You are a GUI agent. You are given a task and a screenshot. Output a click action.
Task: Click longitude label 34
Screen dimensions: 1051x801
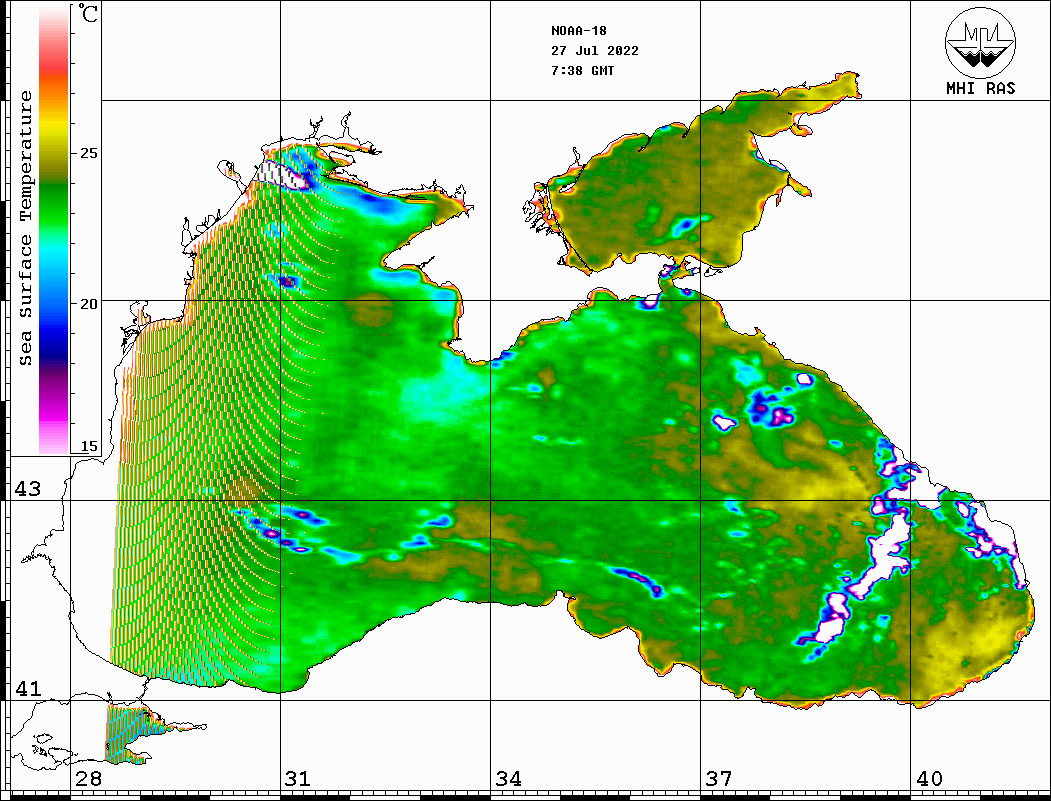click(508, 778)
